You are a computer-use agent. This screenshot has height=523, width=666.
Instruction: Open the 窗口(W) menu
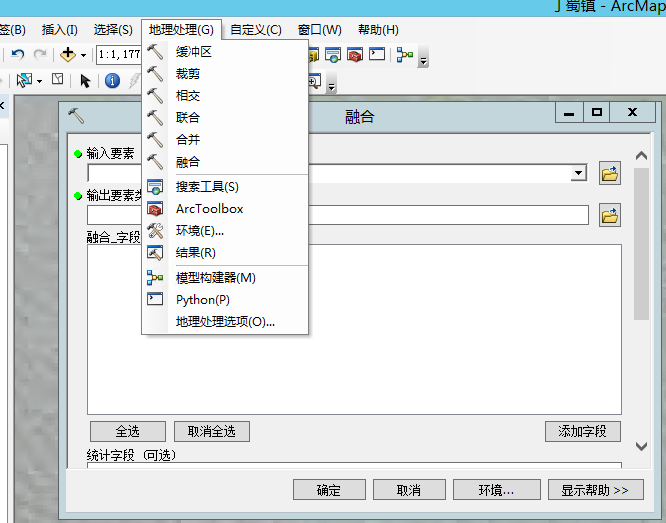(319, 30)
